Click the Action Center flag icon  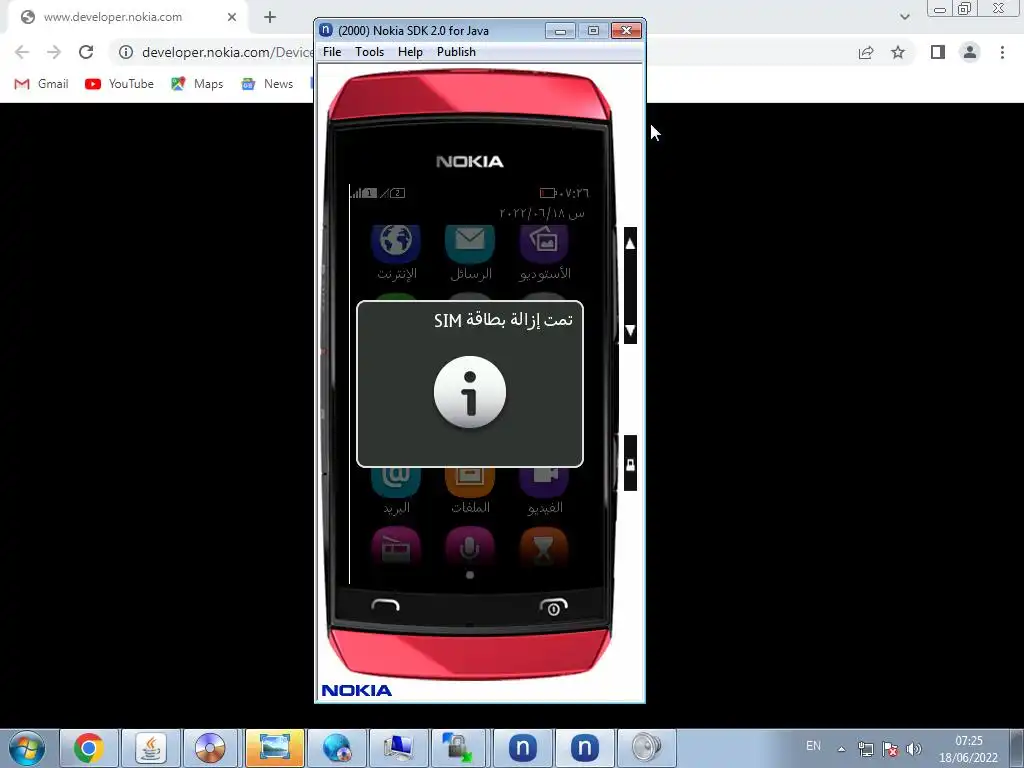[889, 749]
